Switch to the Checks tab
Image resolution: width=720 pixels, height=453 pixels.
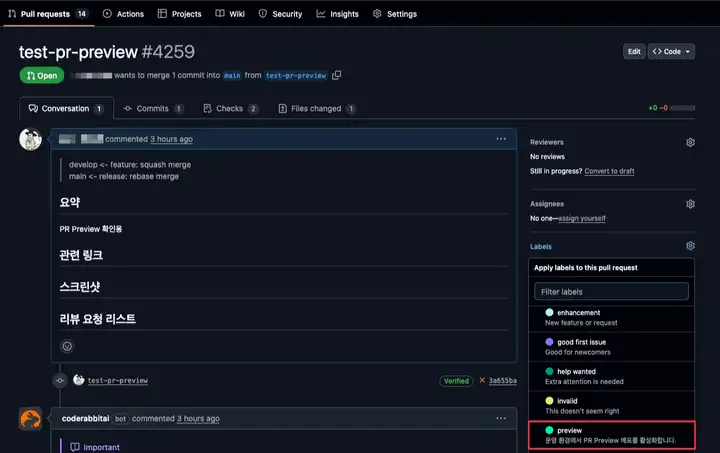click(x=231, y=108)
